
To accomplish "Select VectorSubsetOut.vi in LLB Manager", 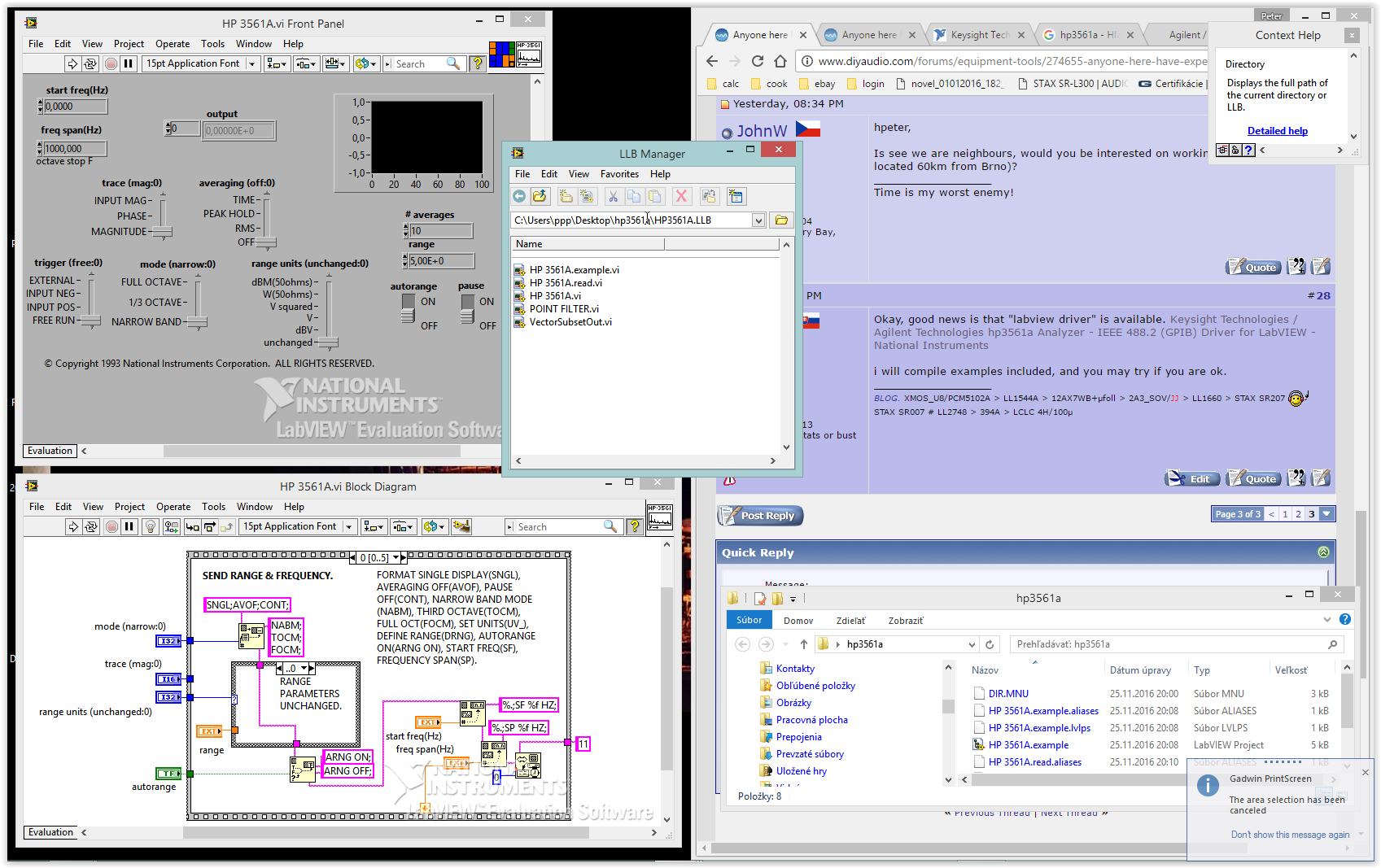I will (570, 322).
